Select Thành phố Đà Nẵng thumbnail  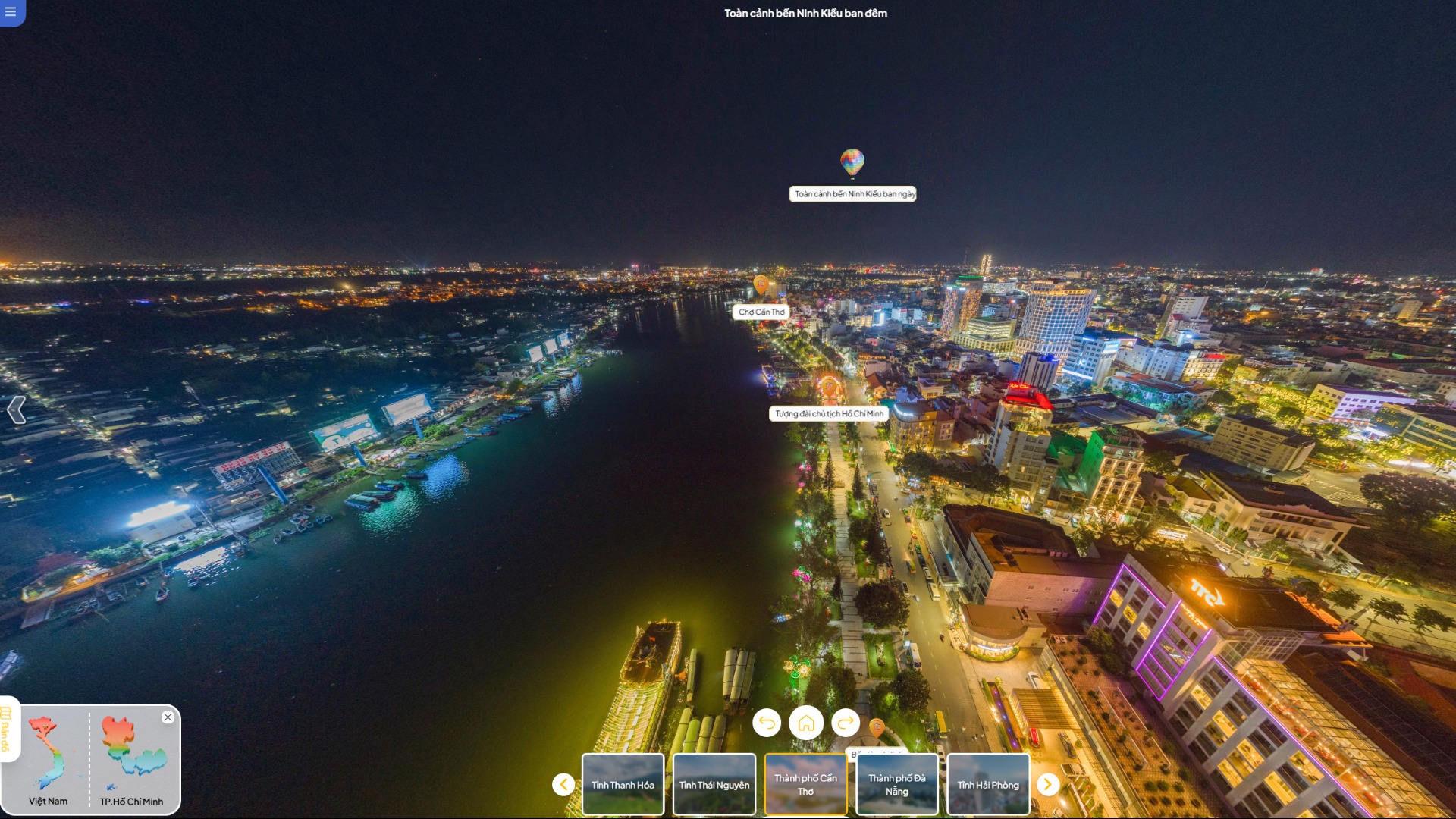click(x=897, y=784)
